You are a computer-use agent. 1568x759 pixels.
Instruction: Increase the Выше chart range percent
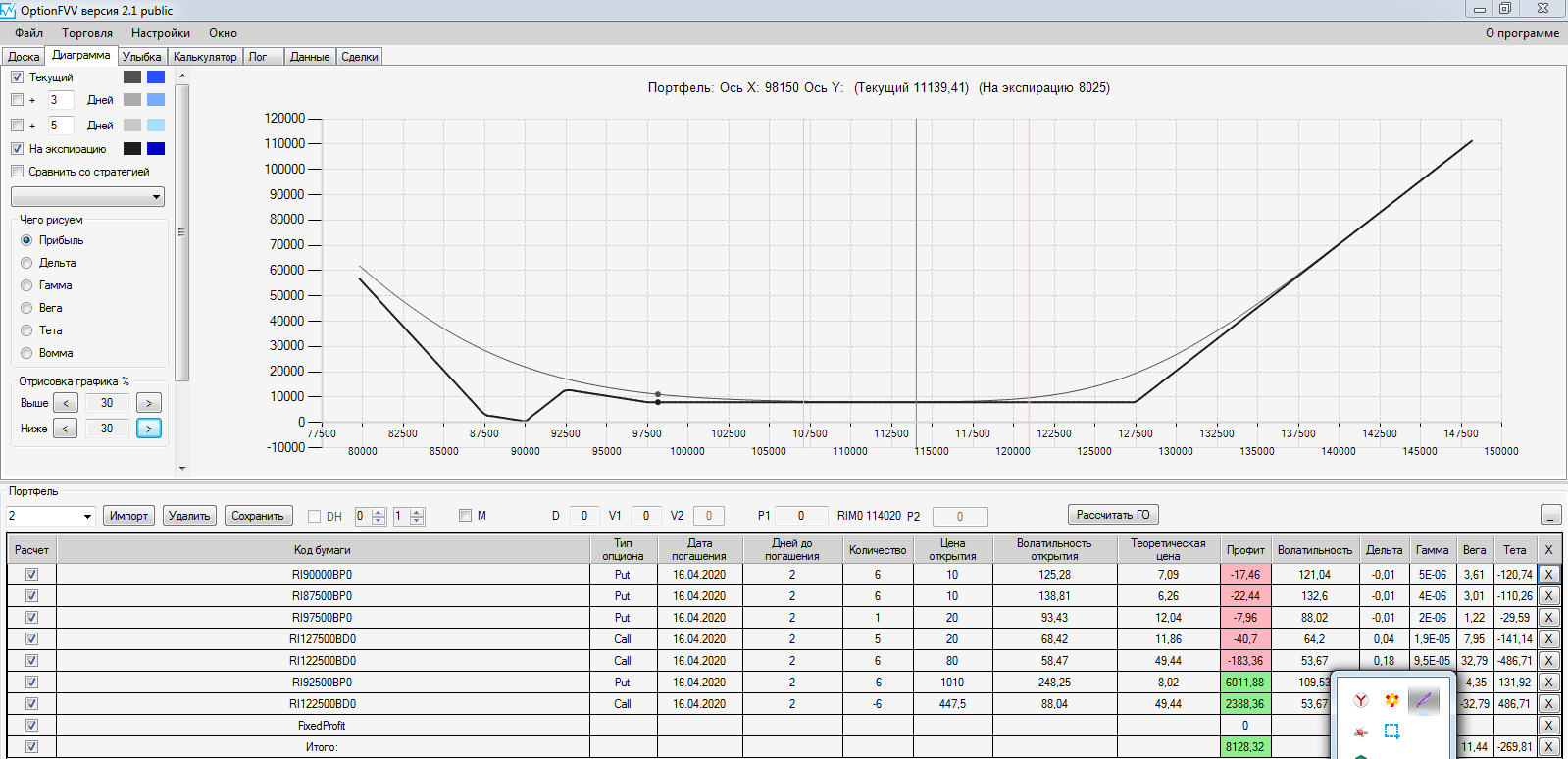pyautogui.click(x=149, y=403)
